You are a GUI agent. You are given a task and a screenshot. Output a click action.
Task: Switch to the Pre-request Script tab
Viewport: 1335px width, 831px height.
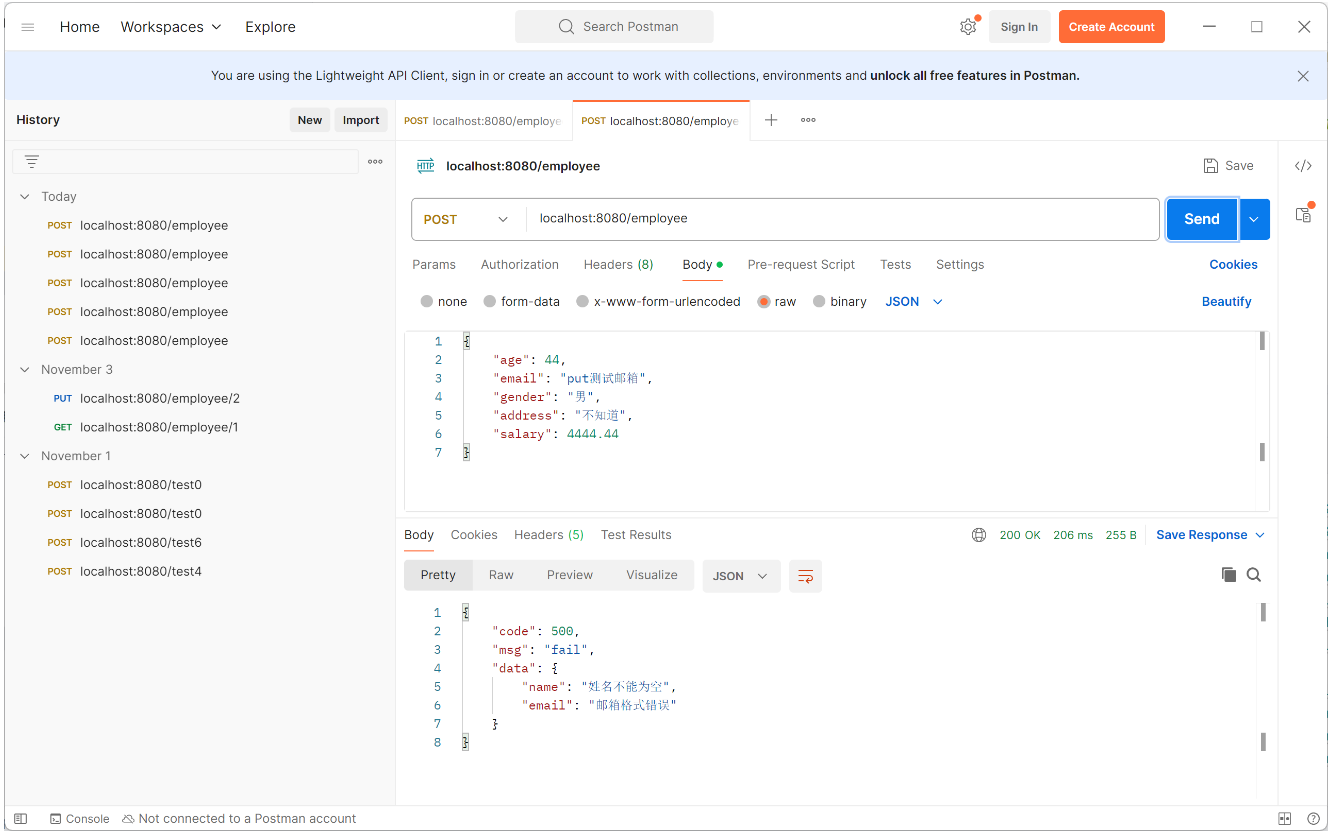[801, 265]
